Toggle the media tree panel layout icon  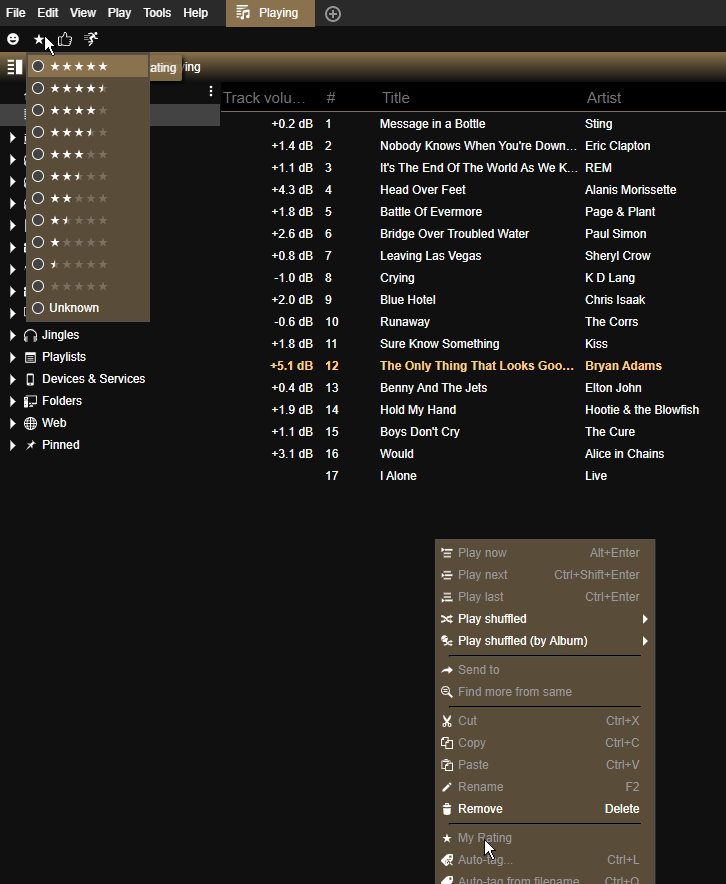pos(14,67)
